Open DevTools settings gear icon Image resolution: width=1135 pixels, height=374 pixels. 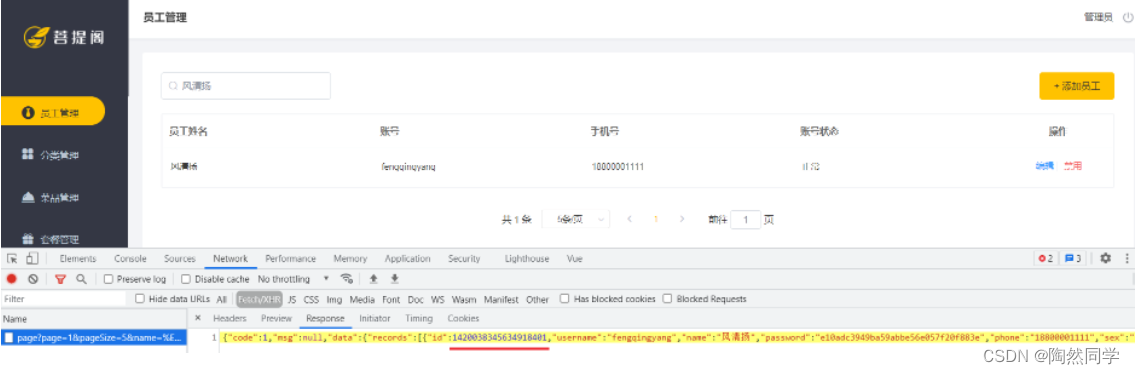[1105, 258]
